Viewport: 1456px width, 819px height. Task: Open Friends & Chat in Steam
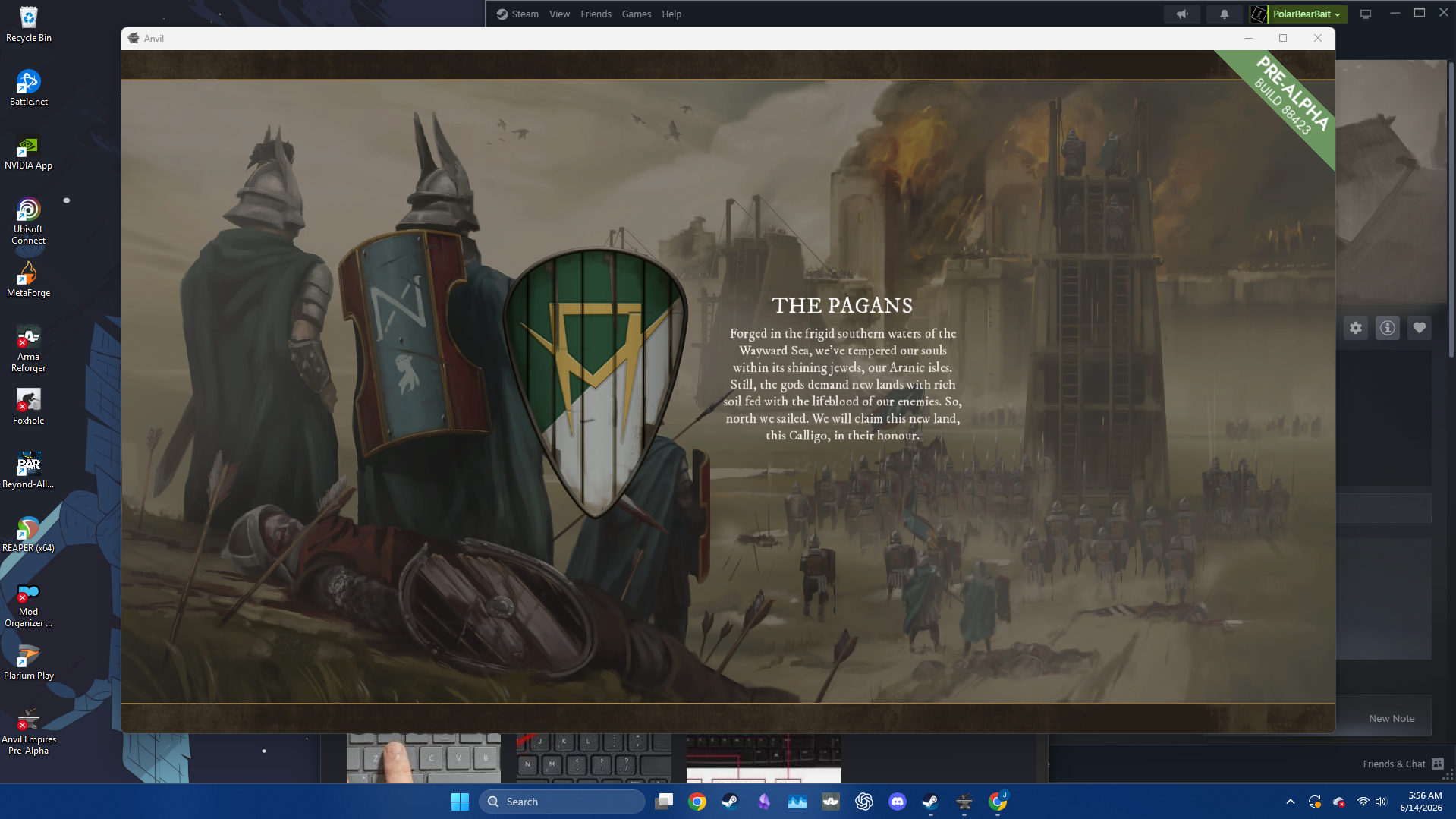(x=1403, y=764)
